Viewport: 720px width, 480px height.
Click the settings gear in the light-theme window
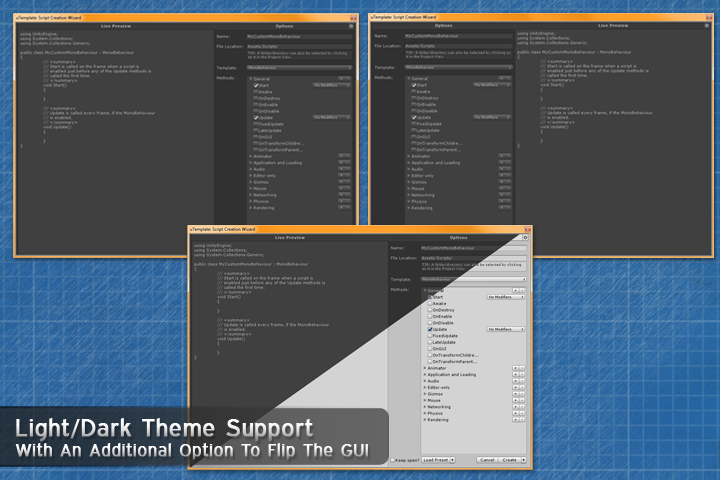pyautogui.click(x=526, y=238)
